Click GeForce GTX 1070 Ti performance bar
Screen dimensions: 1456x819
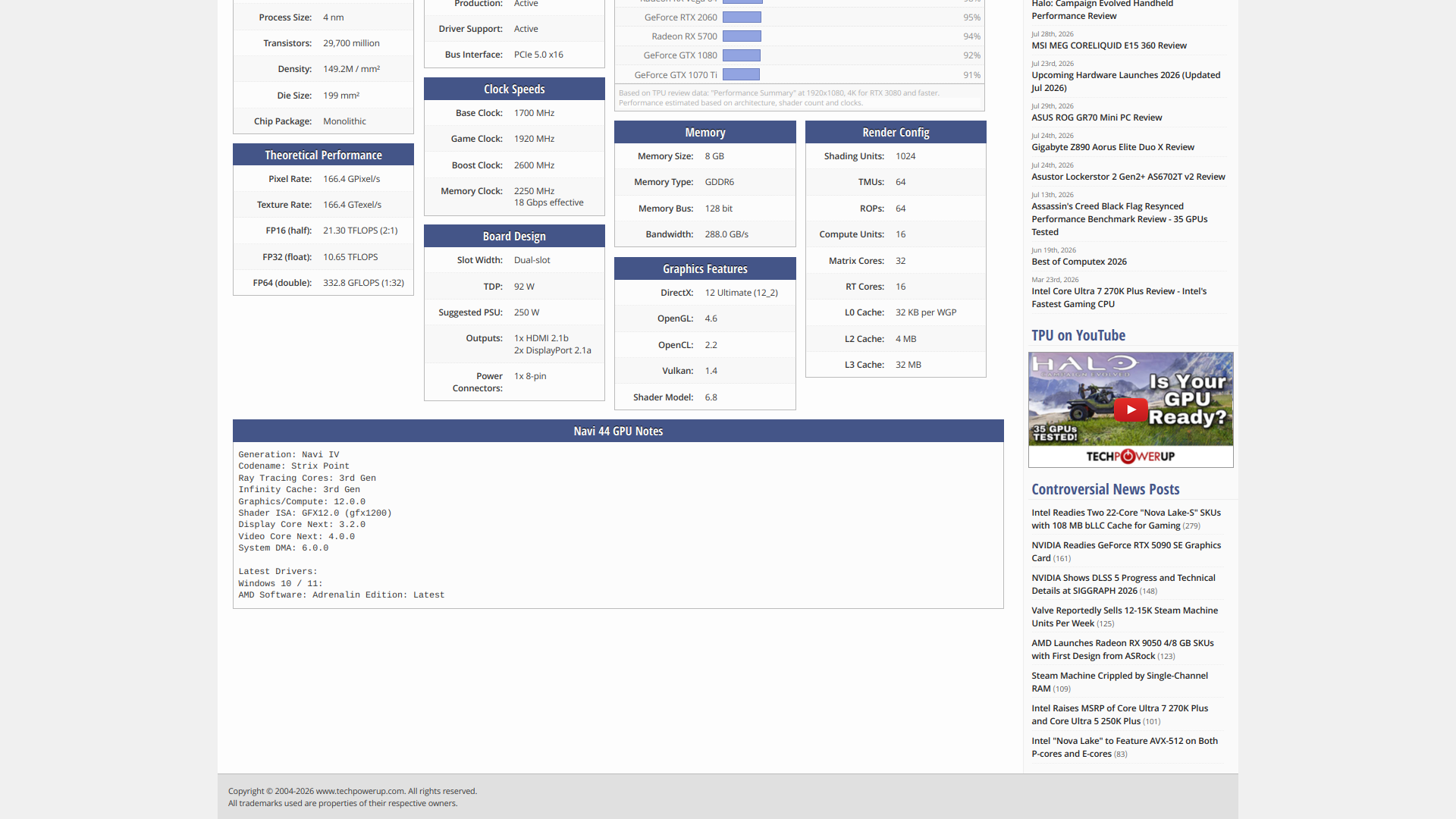tap(741, 74)
